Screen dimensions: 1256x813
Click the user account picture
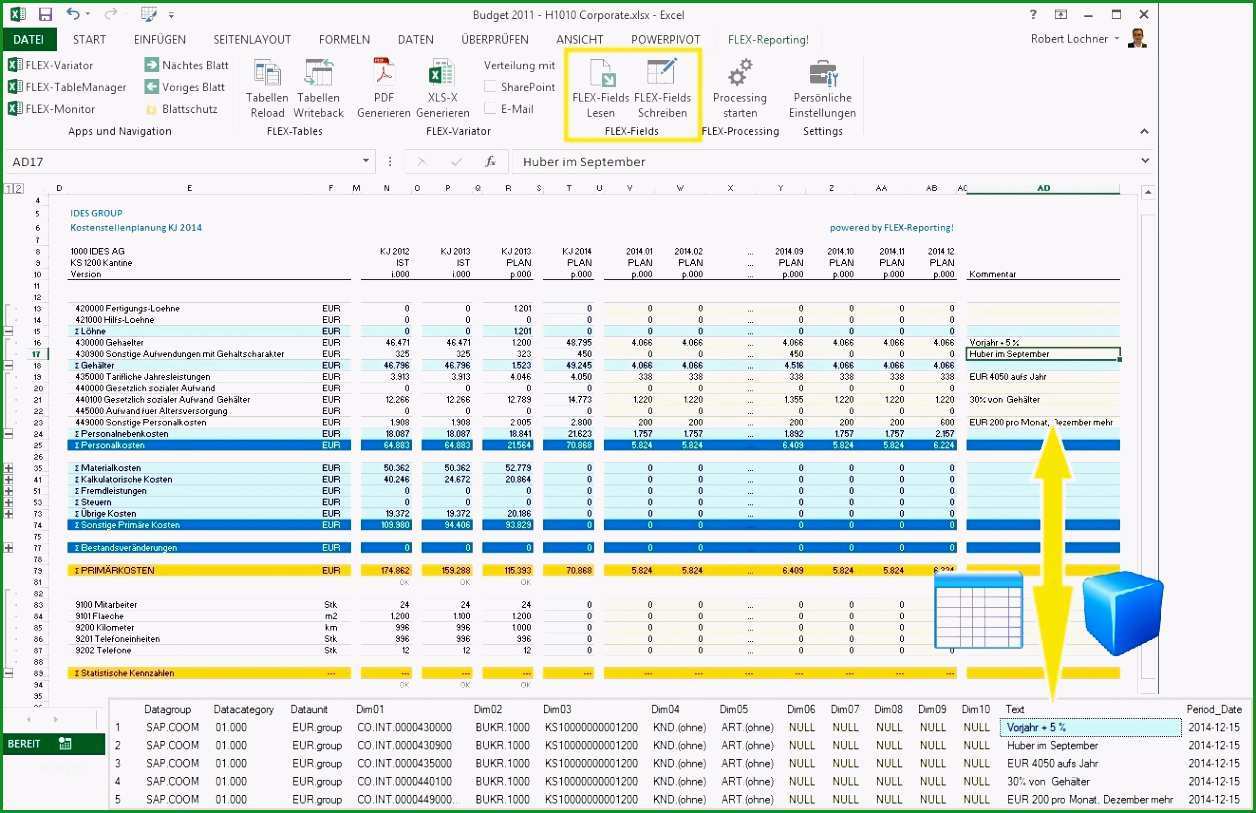click(1136, 39)
